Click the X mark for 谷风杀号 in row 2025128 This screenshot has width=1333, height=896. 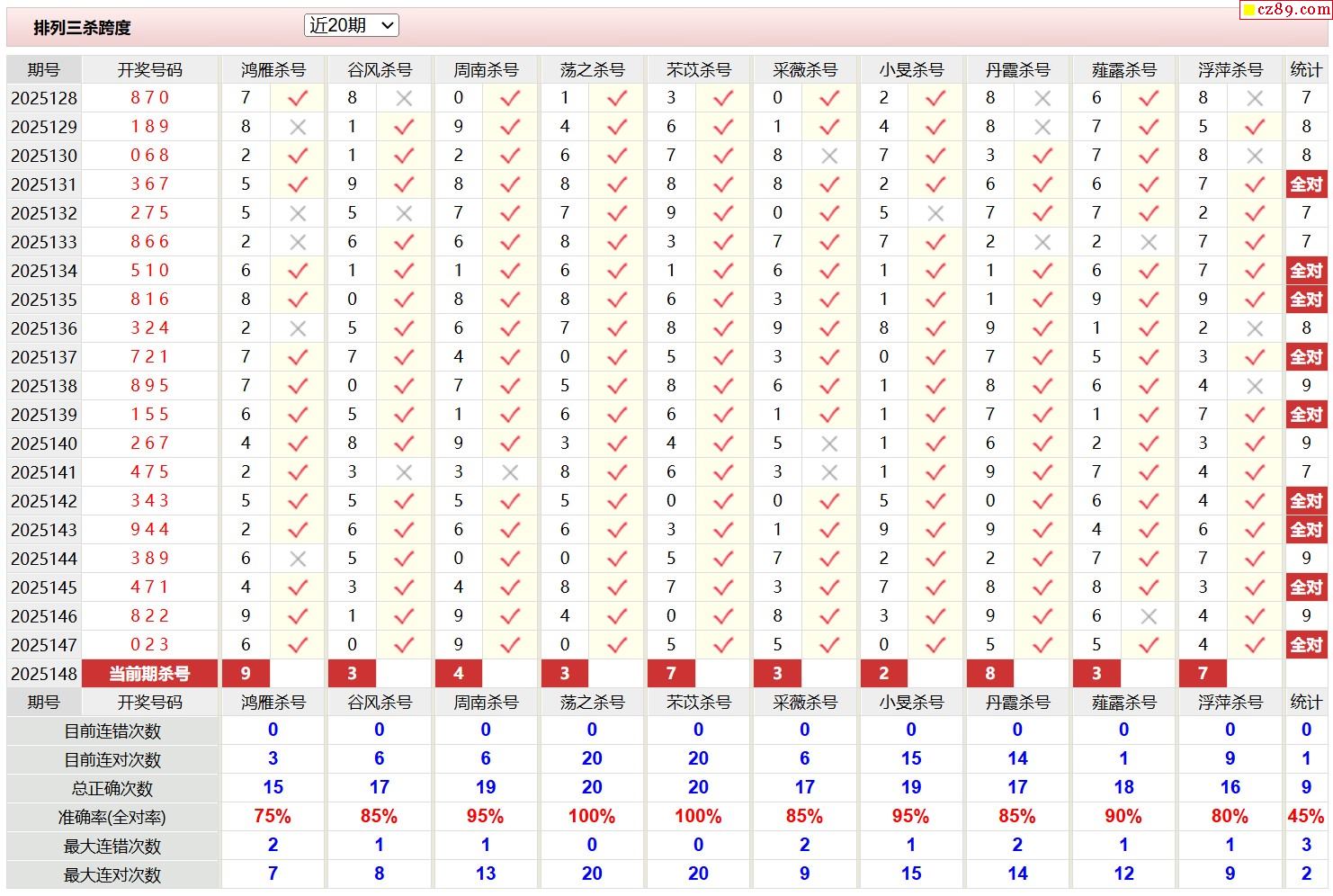404,98
